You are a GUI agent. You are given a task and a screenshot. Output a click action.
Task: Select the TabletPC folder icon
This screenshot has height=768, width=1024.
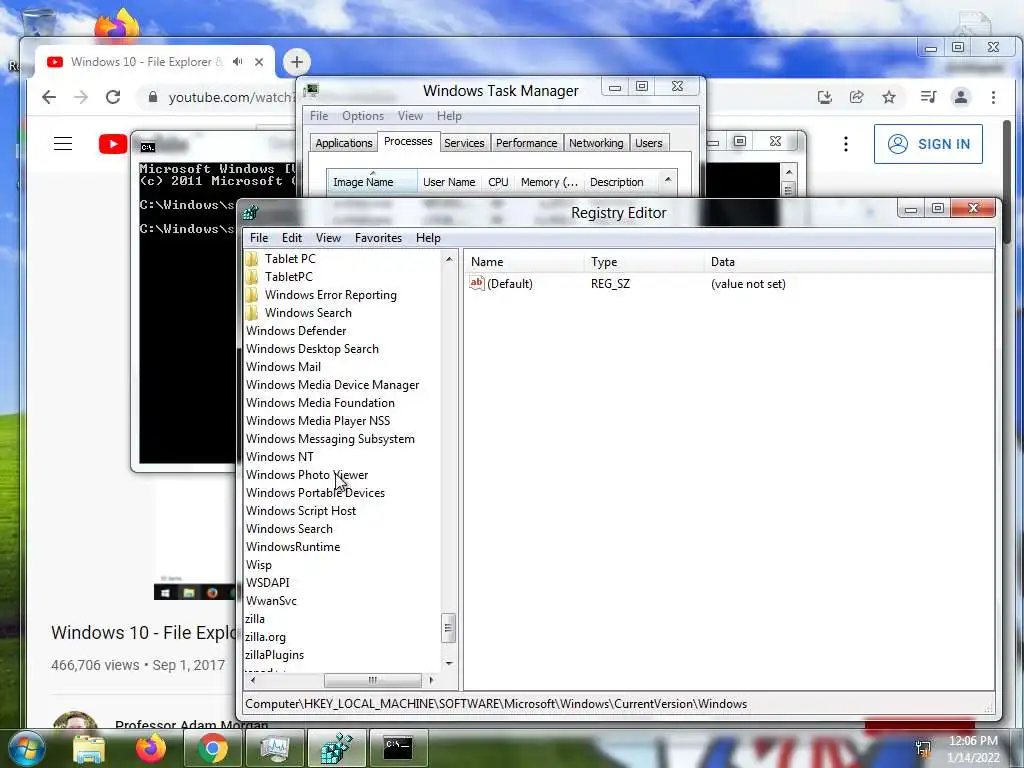[x=252, y=277]
